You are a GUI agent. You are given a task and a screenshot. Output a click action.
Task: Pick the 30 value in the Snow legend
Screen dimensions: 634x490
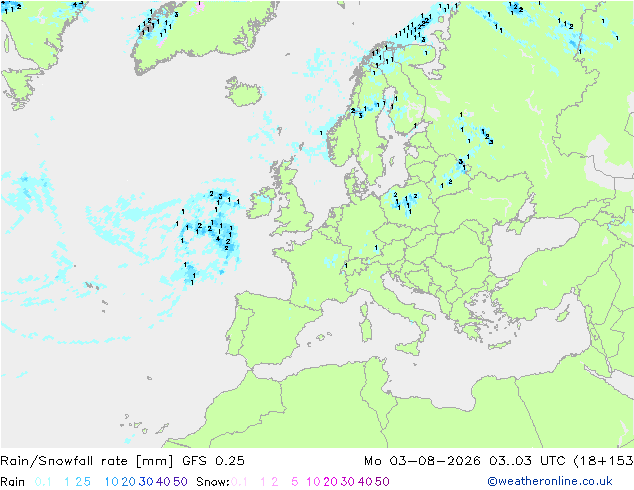click(348, 482)
